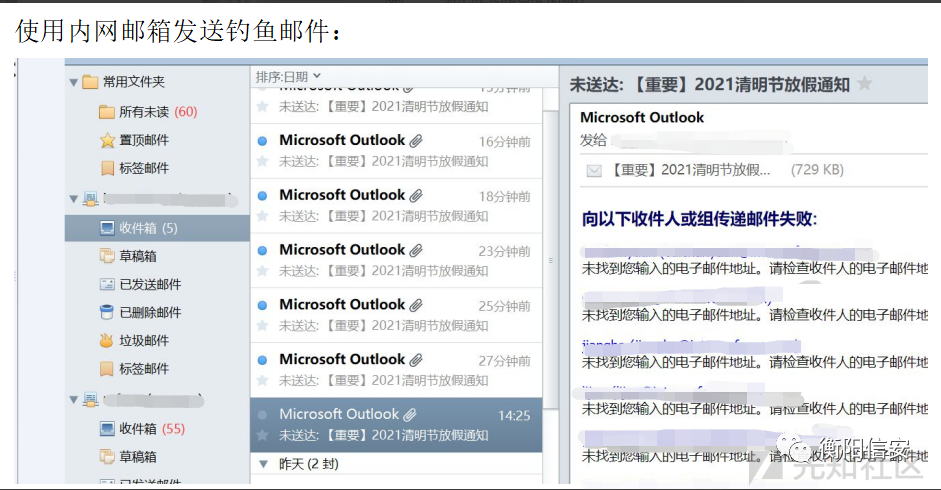Collapse the first mail account node
Screen dimensions: 941x490
[73, 199]
